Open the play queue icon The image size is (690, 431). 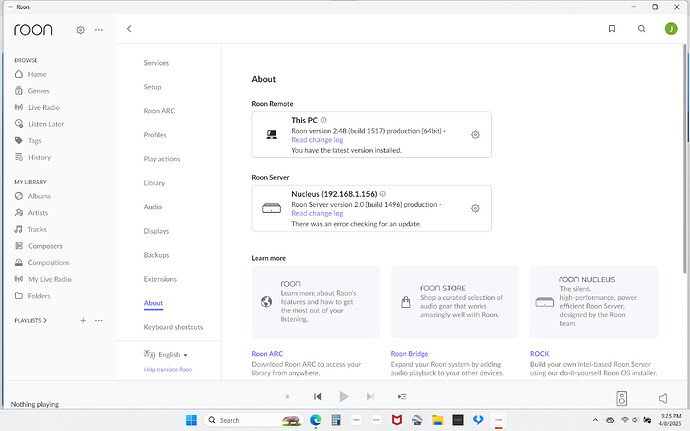(x=402, y=397)
